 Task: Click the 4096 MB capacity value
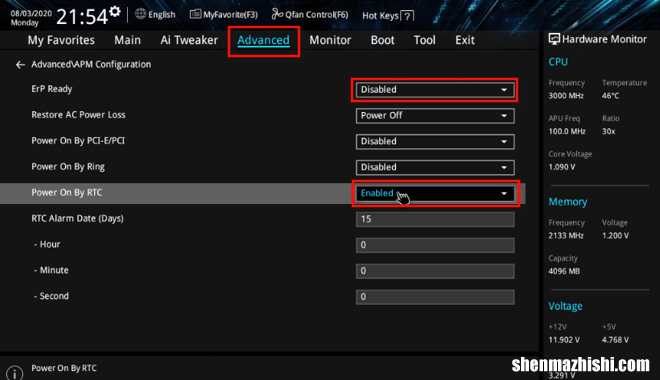pos(564,271)
